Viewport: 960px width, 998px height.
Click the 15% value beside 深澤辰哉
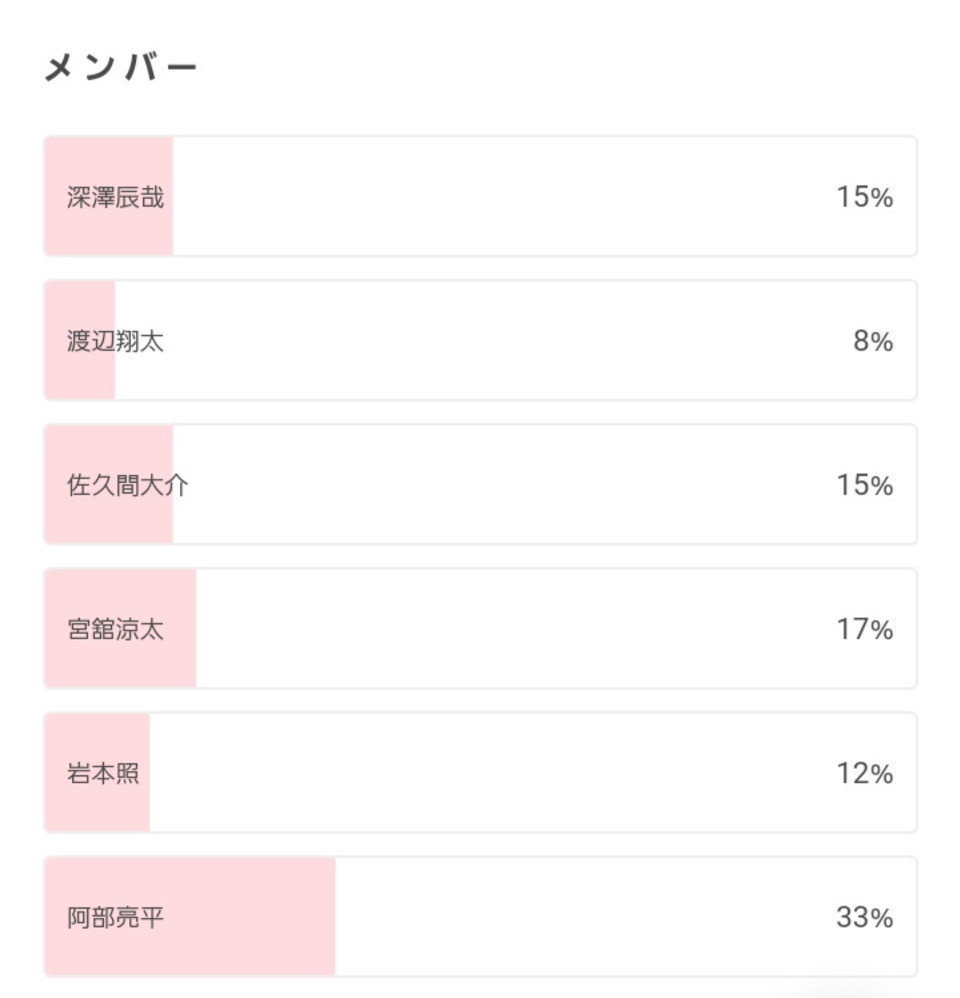(x=865, y=197)
